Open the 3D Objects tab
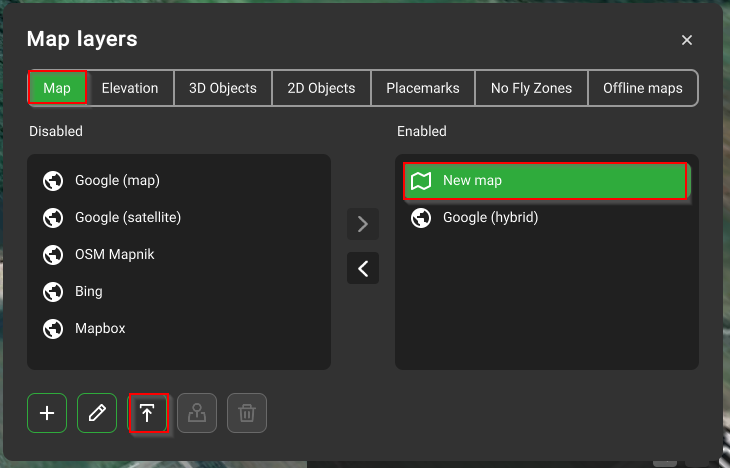 pyautogui.click(x=222, y=88)
